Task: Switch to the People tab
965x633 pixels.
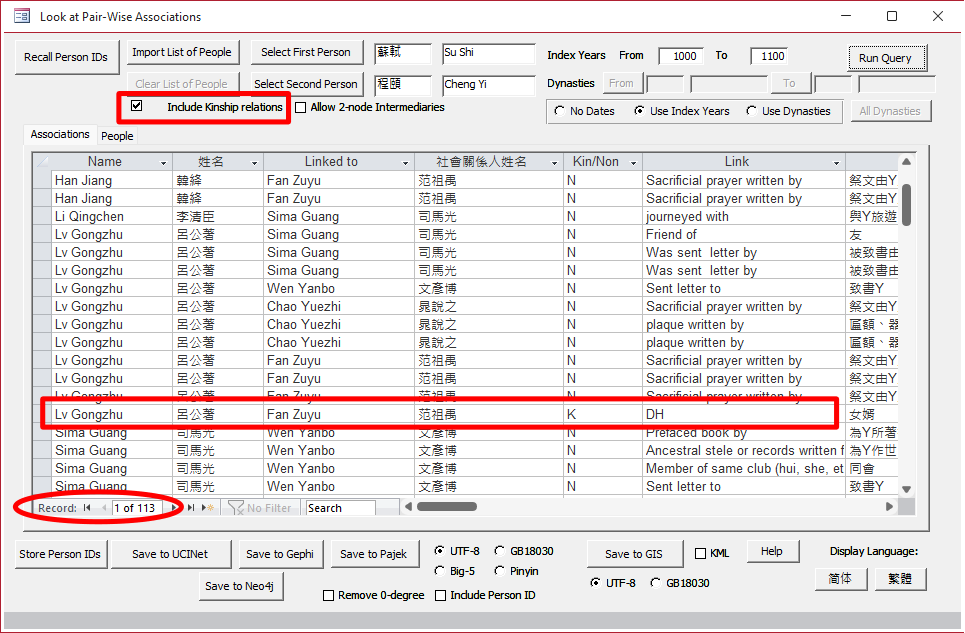Action: pos(117,136)
